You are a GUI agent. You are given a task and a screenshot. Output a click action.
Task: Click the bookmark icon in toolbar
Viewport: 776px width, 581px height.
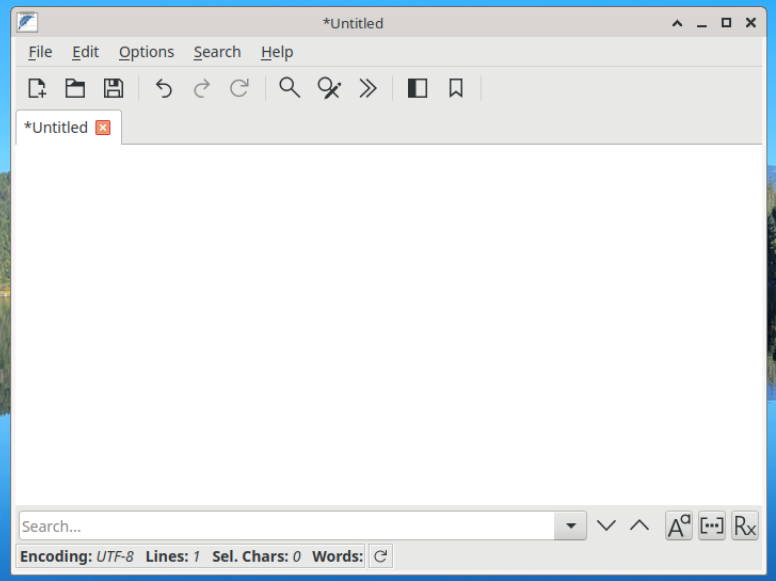point(456,89)
